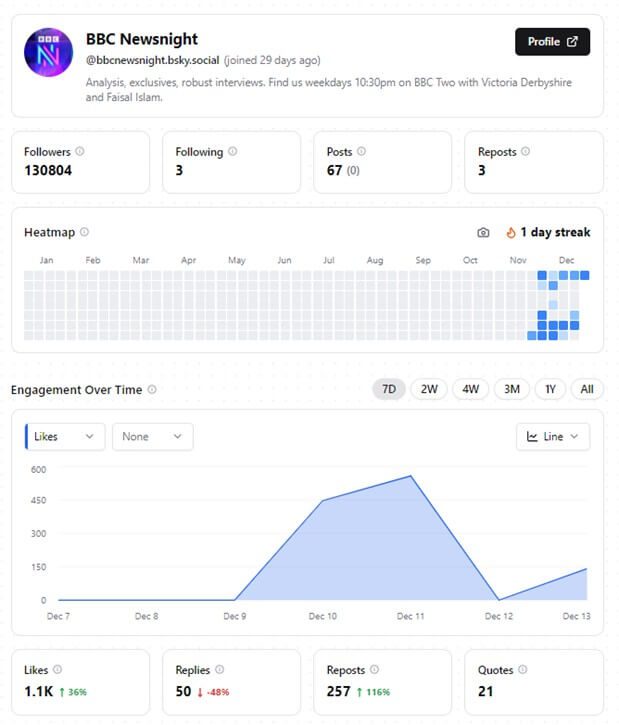
Task: Click the info icon next to Following
Action: pos(233,151)
